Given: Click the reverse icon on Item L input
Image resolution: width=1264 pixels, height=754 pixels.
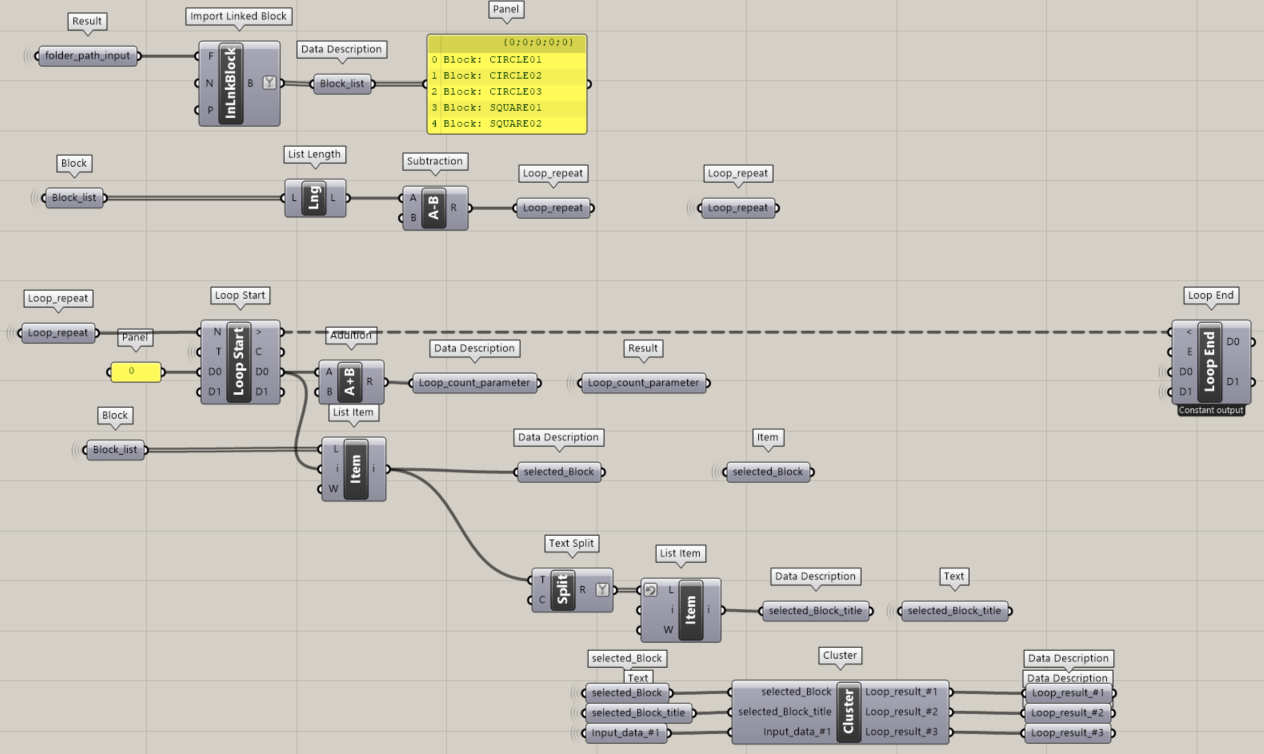Looking at the screenshot, I should click(x=650, y=590).
